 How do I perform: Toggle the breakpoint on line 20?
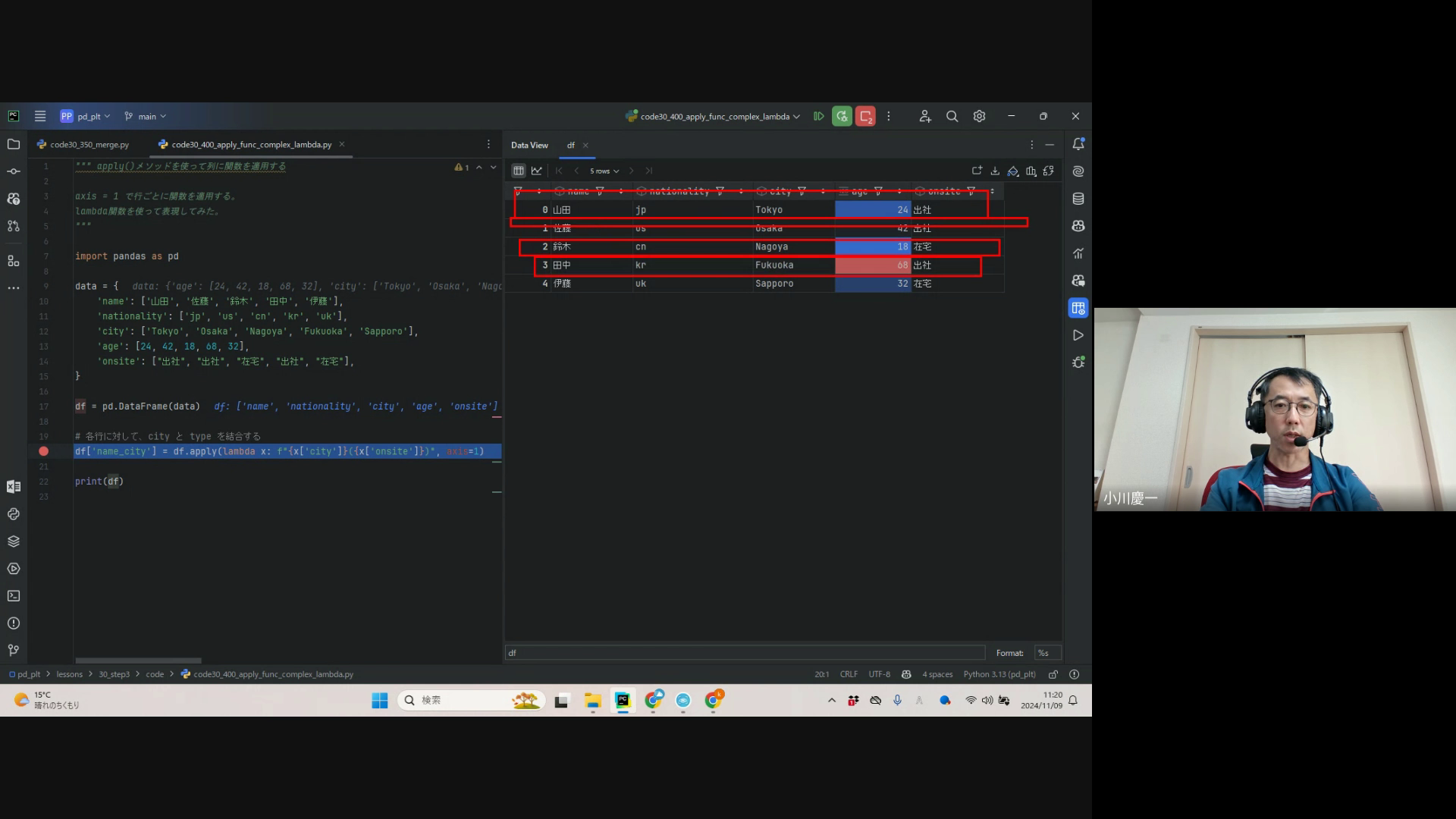click(x=43, y=451)
